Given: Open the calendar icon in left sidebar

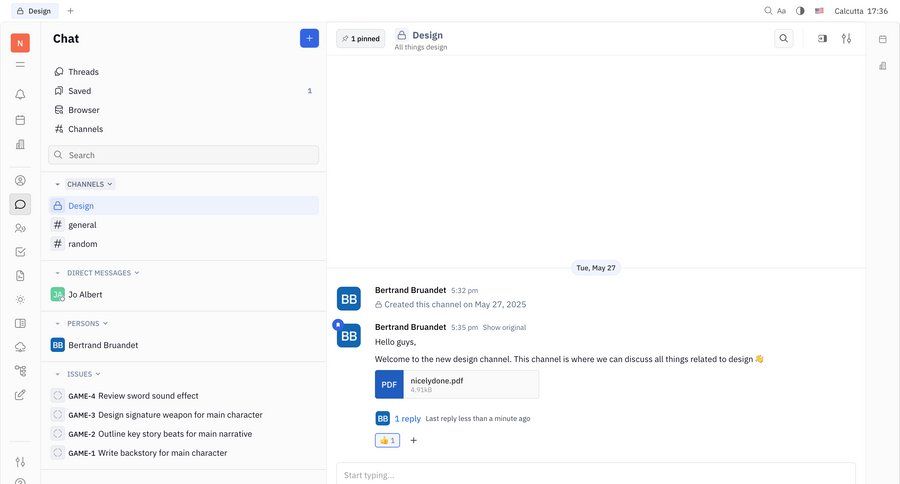Looking at the screenshot, I should tap(20, 120).
